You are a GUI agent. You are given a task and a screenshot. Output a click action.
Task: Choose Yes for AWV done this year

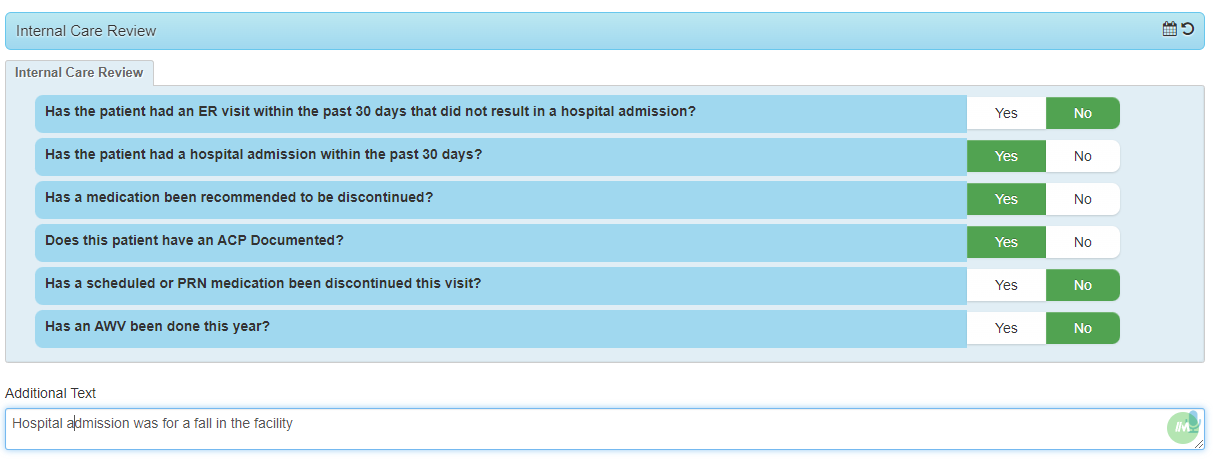pyautogui.click(x=1006, y=328)
